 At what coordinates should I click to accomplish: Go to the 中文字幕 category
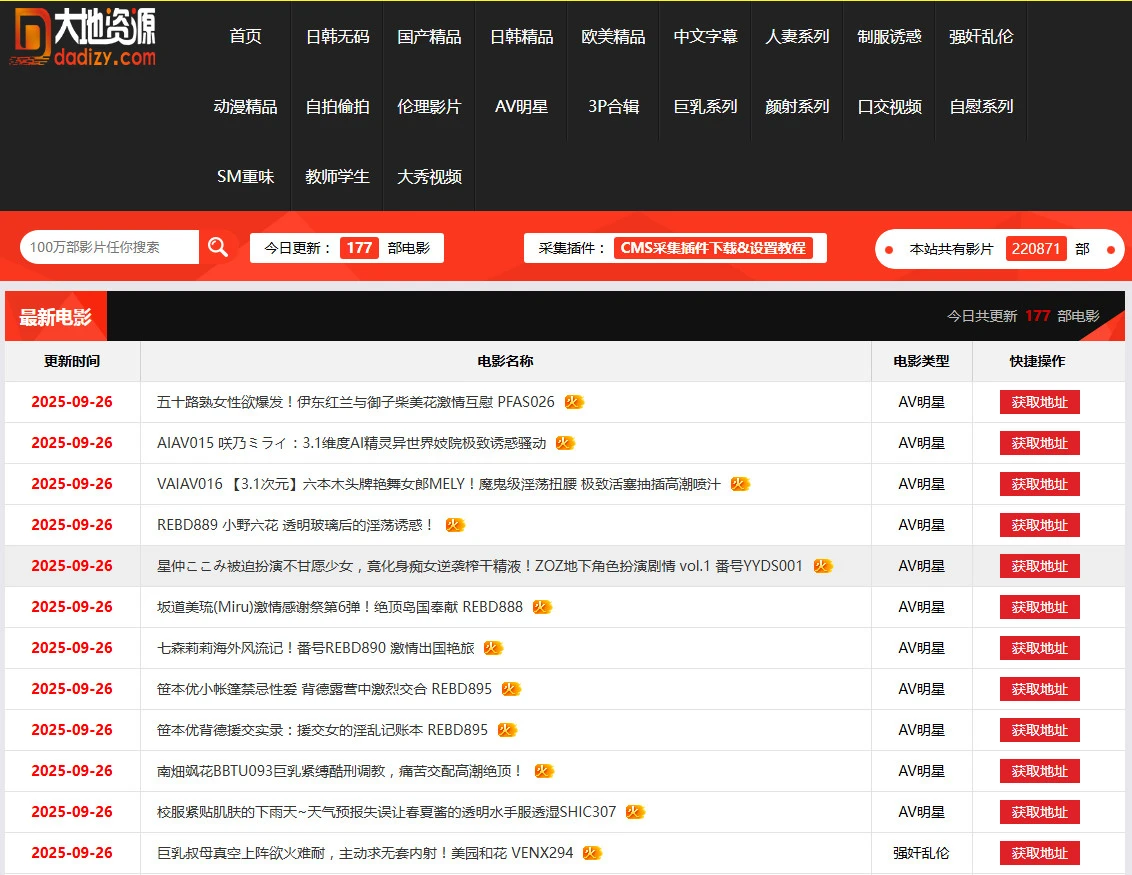click(x=705, y=37)
